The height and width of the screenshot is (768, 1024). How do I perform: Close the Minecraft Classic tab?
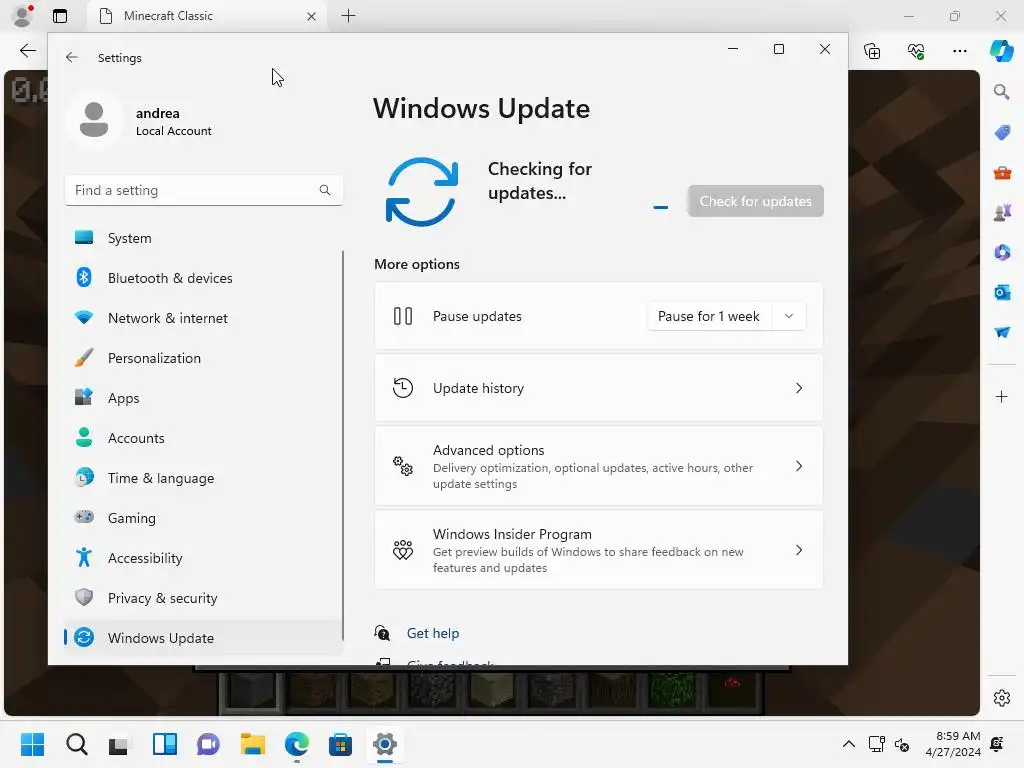312,16
